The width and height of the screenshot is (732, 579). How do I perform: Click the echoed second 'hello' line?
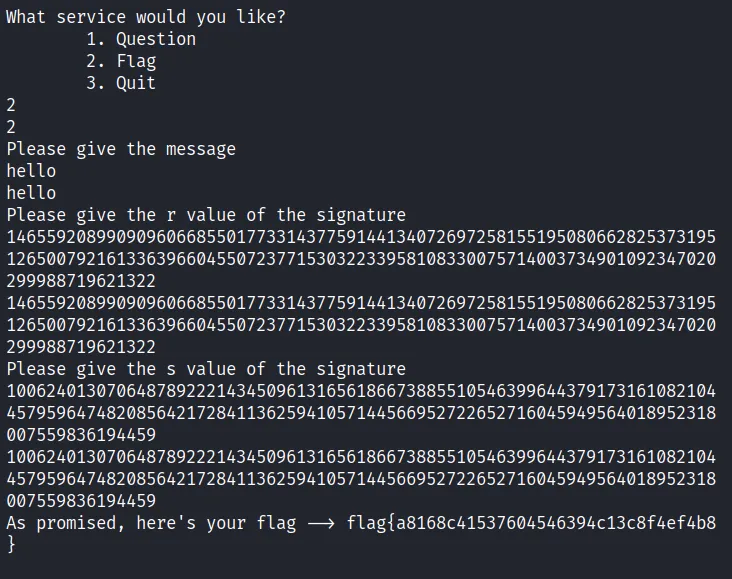coord(31,193)
